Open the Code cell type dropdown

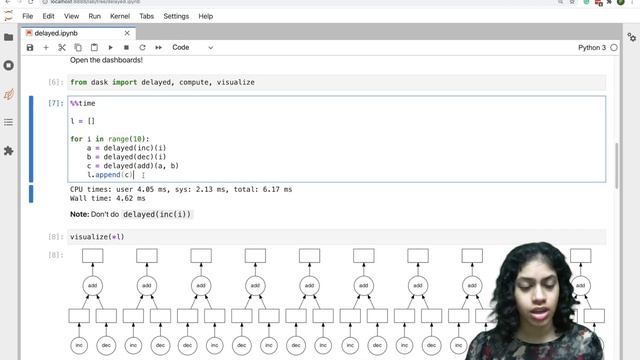(192, 48)
